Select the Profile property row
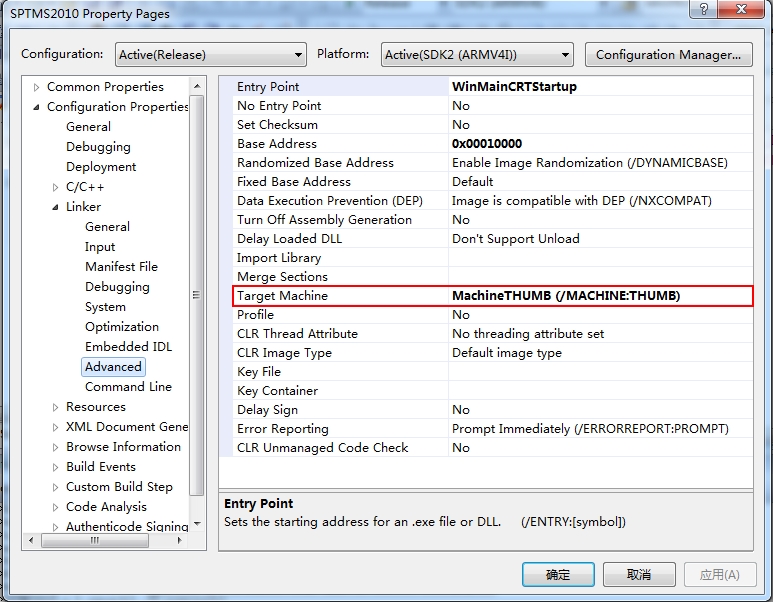Image resolution: width=773 pixels, height=602 pixels. coord(493,315)
